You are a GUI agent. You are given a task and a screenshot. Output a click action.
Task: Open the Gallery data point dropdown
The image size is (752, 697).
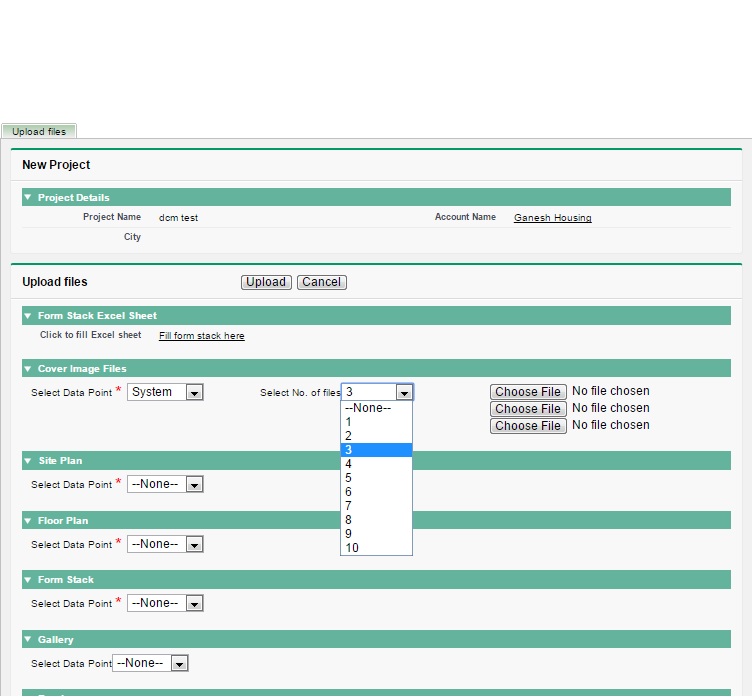coord(150,663)
